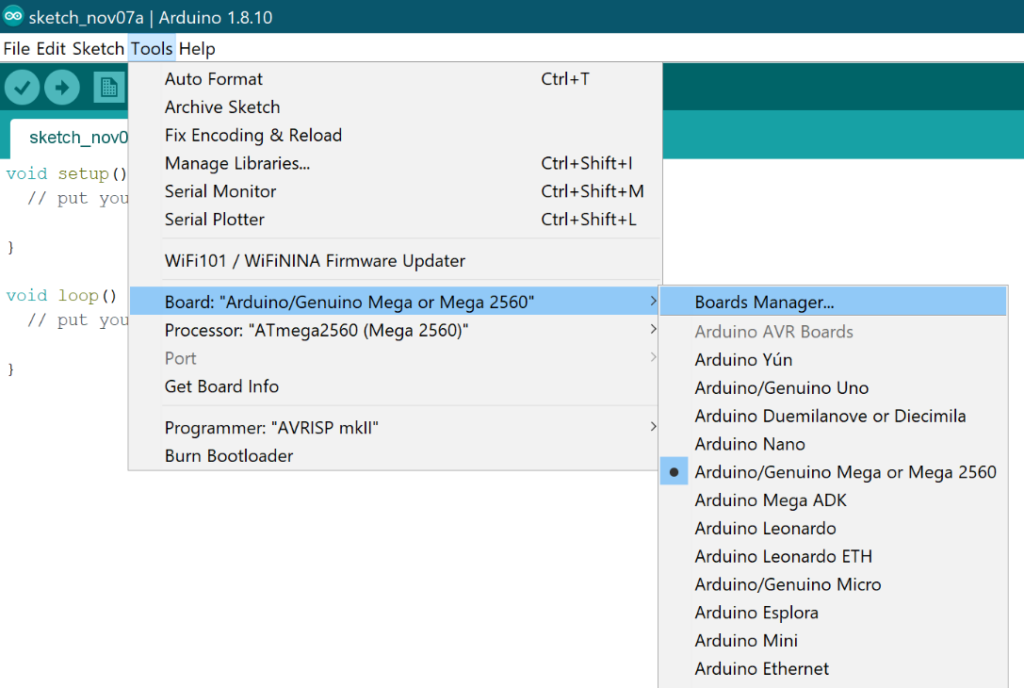Open WiFi101 / WiFiNINA Firmware Updater
Viewport: 1024px width, 688px height.
(x=394, y=261)
